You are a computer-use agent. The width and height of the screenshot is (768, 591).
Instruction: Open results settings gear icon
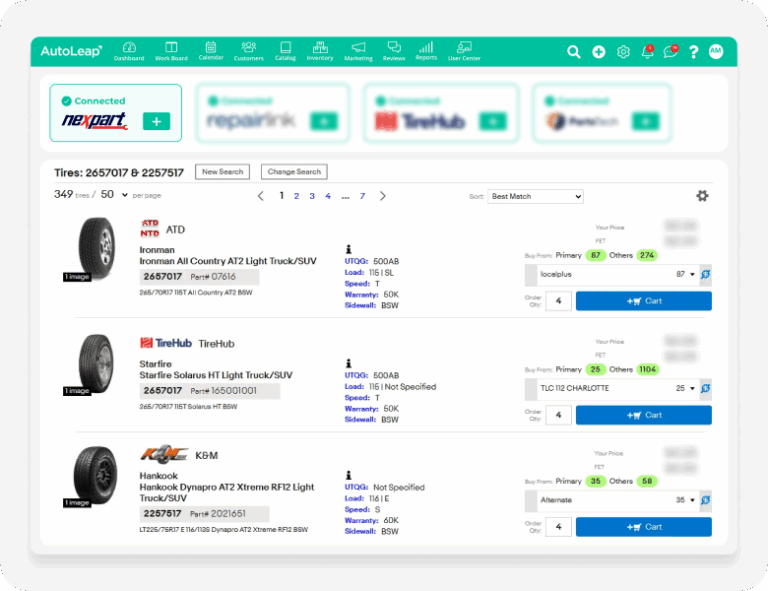(702, 196)
